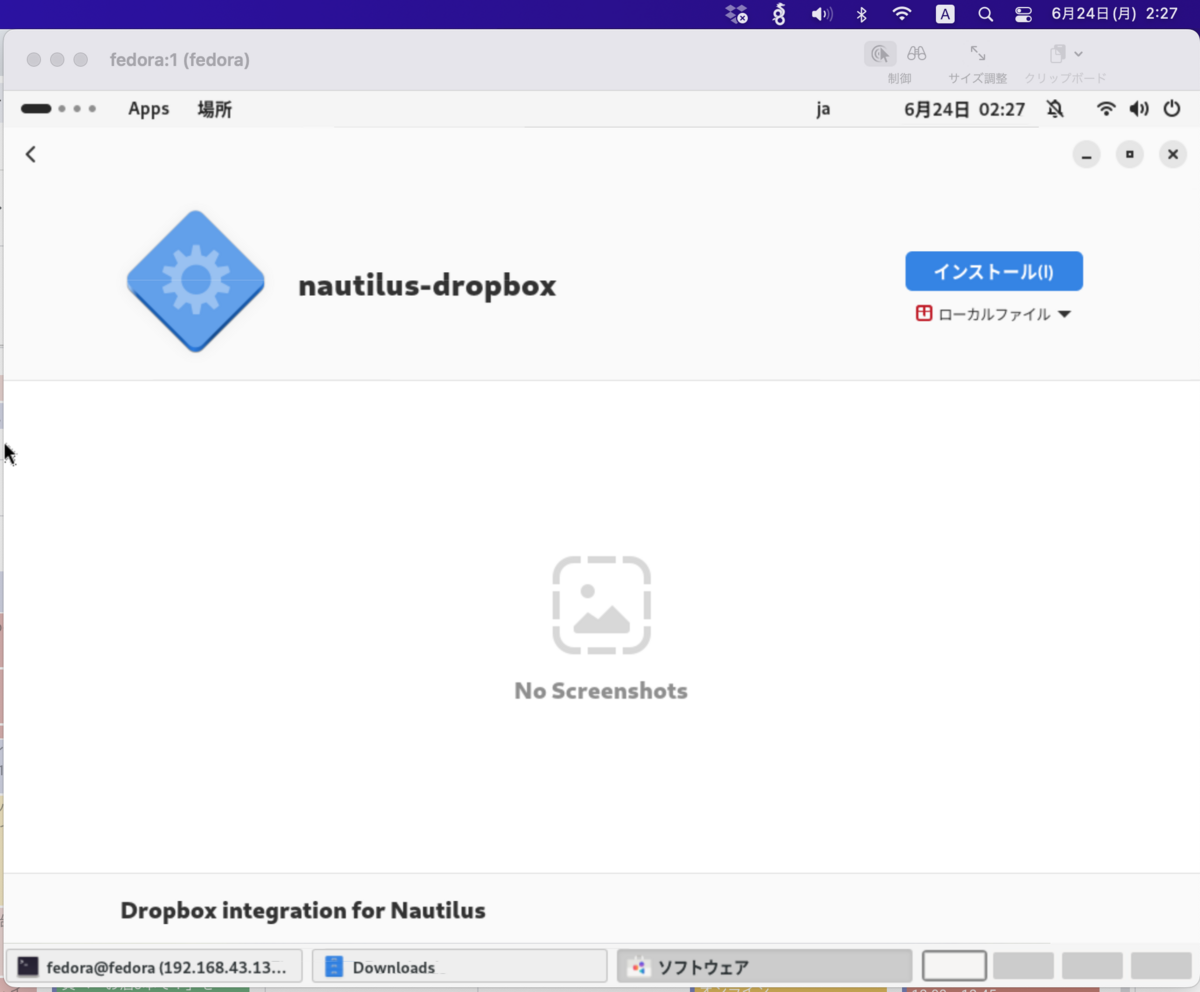Click the No Screenshots placeholder image
The width and height of the screenshot is (1200, 992).
[601, 605]
